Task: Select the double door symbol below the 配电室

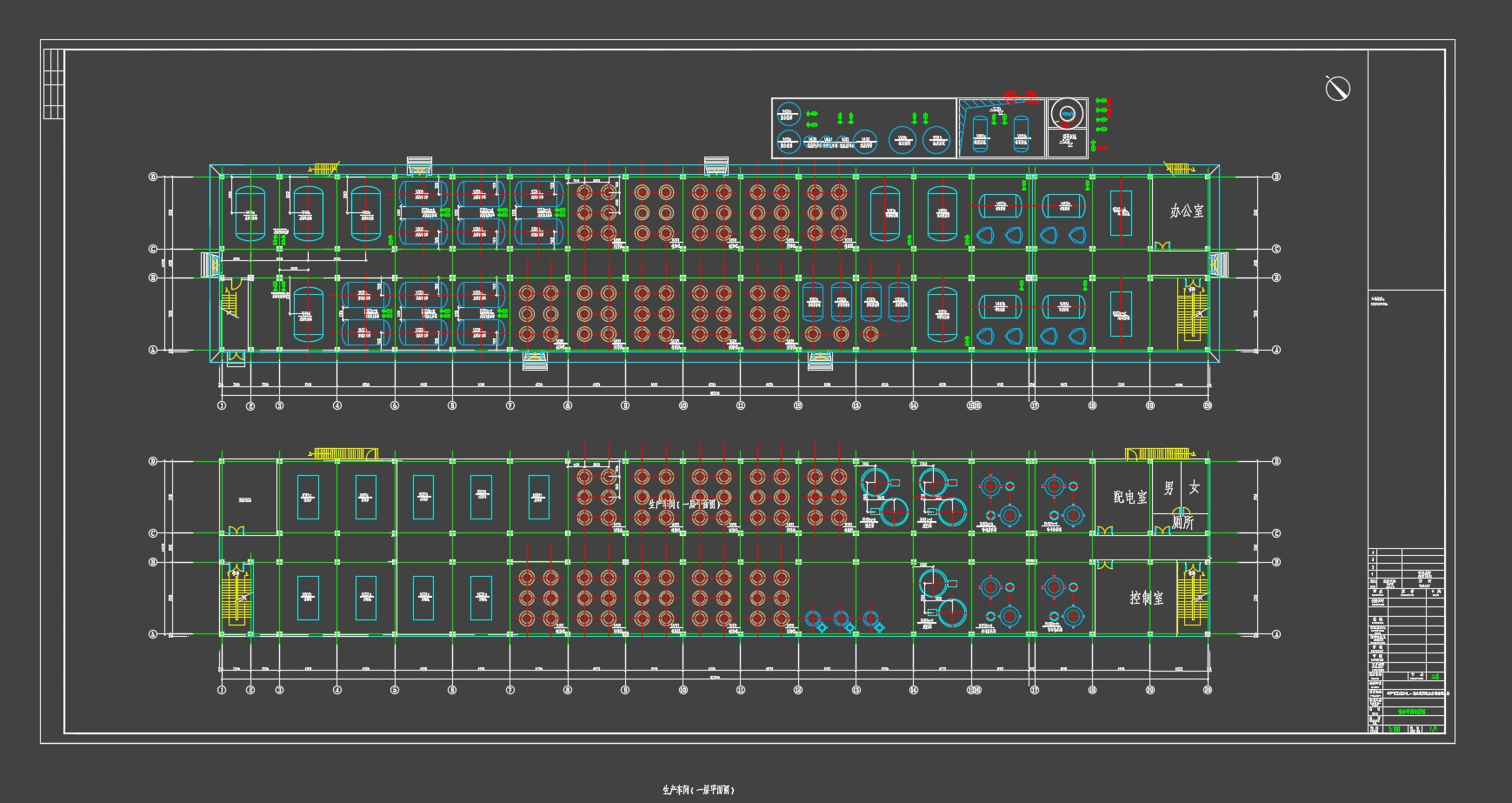Action: coord(1105,530)
